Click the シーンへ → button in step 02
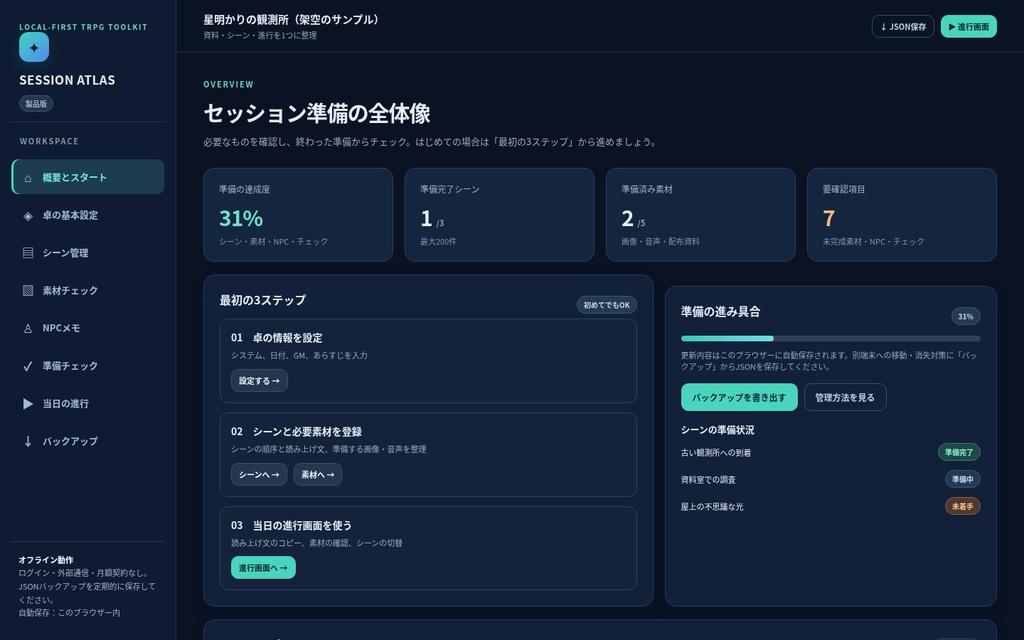 click(x=259, y=475)
